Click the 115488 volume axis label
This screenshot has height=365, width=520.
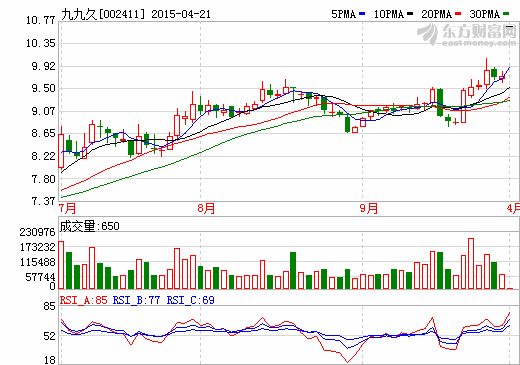(x=37, y=262)
